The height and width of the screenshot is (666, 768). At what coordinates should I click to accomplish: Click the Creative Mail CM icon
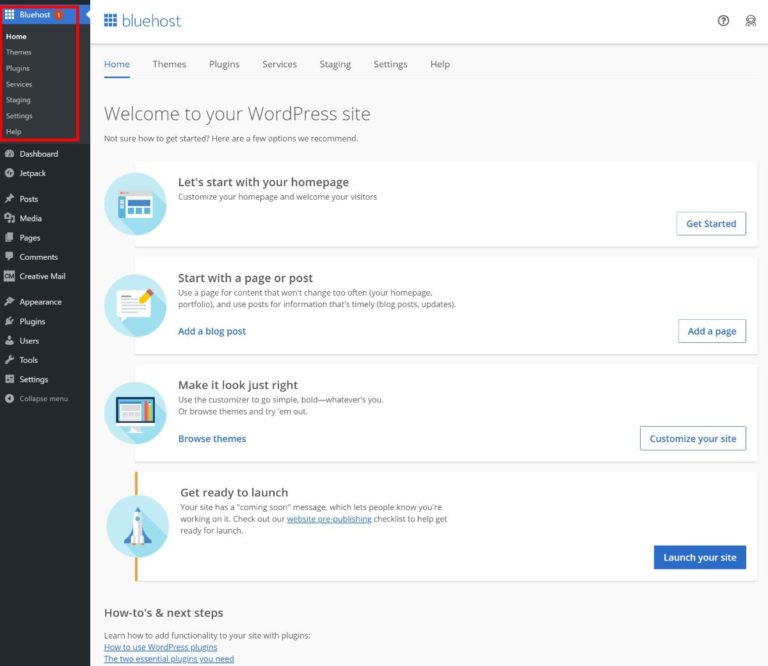tap(9, 276)
